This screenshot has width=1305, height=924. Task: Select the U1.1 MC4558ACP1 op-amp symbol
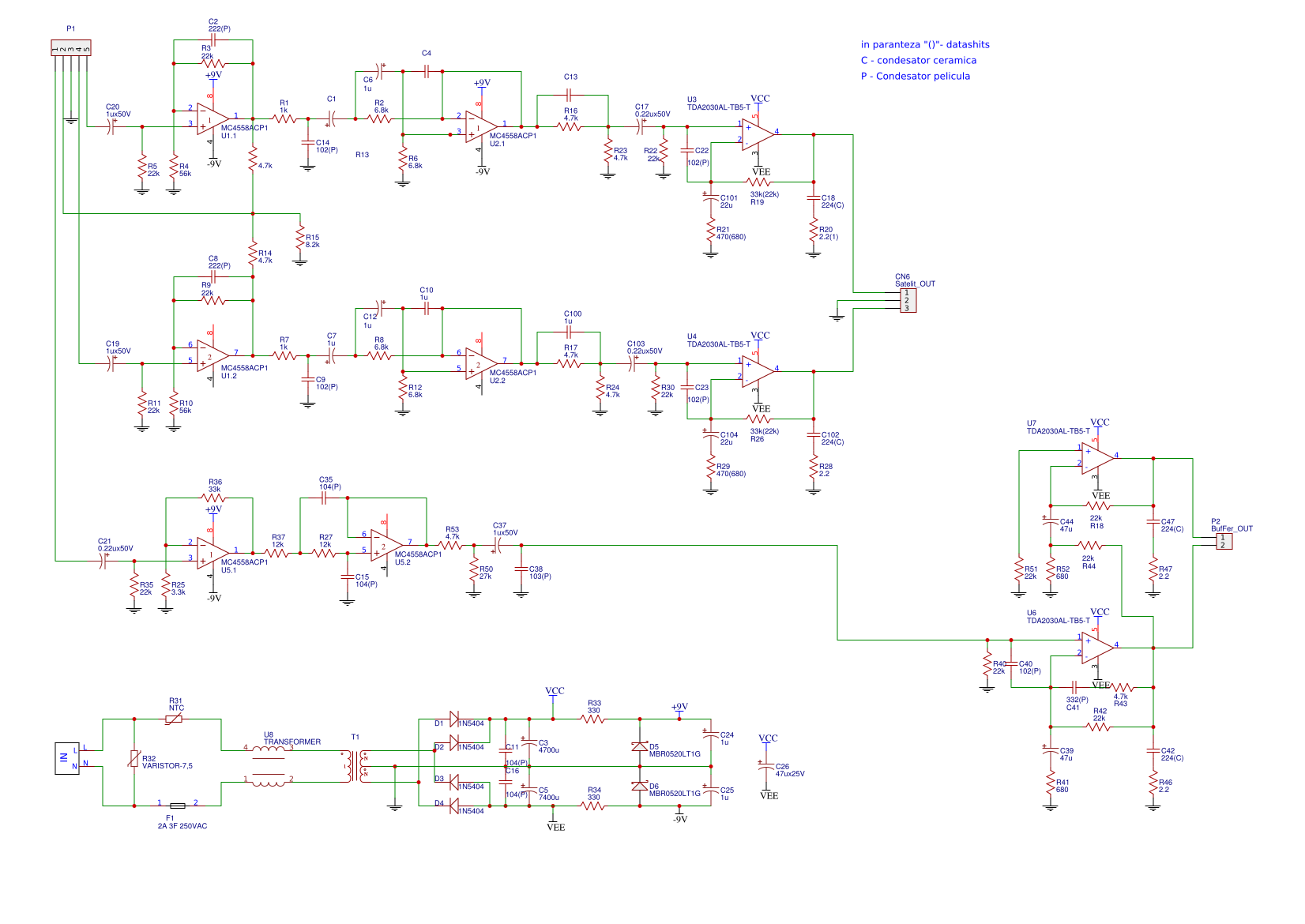(x=212, y=119)
